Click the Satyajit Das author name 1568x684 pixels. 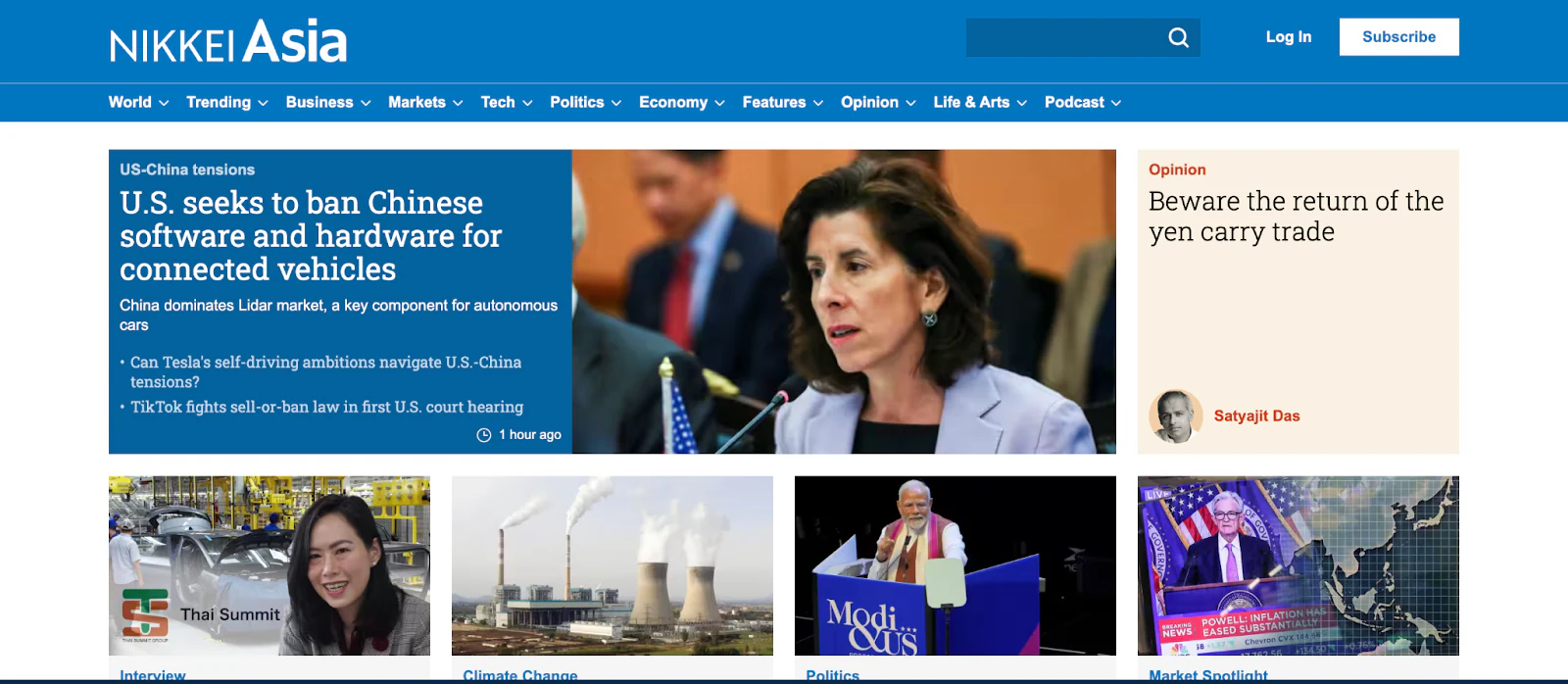1256,415
